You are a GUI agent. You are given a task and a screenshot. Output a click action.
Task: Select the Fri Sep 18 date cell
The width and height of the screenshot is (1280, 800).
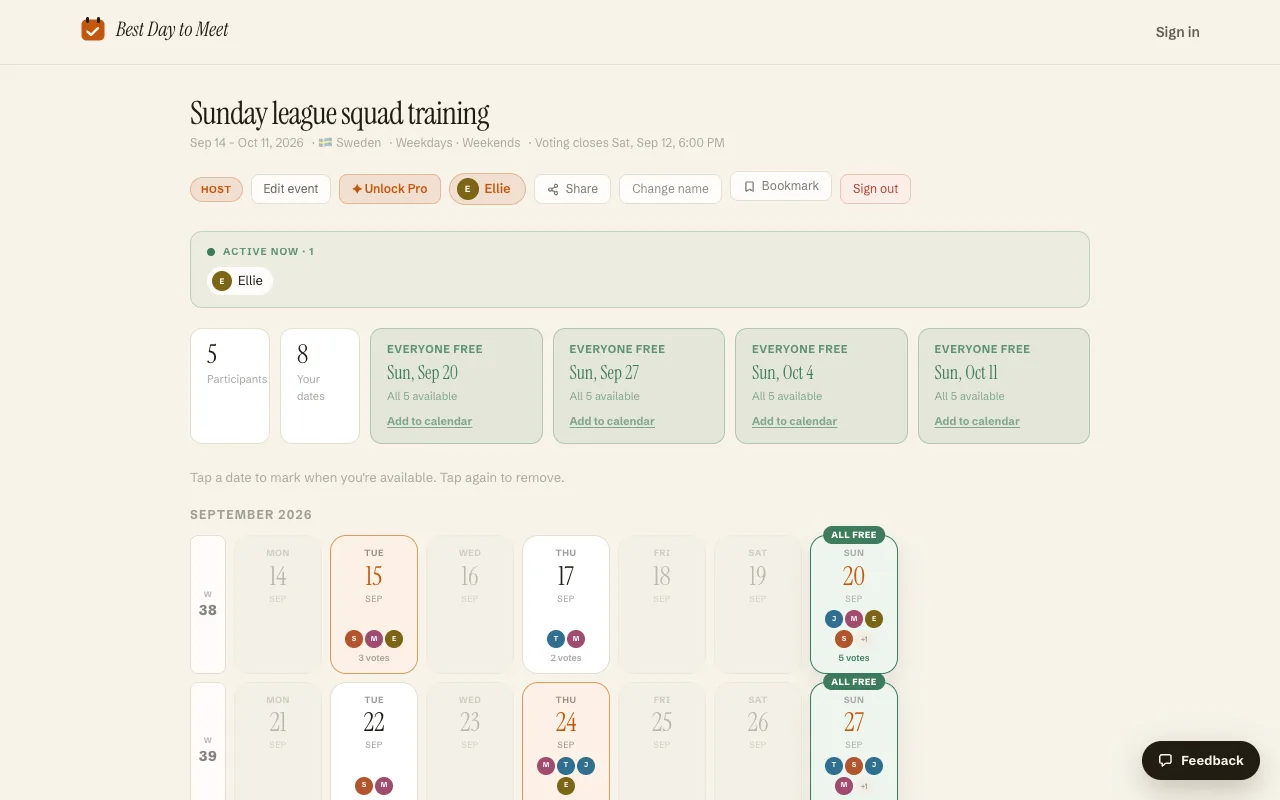tap(662, 604)
